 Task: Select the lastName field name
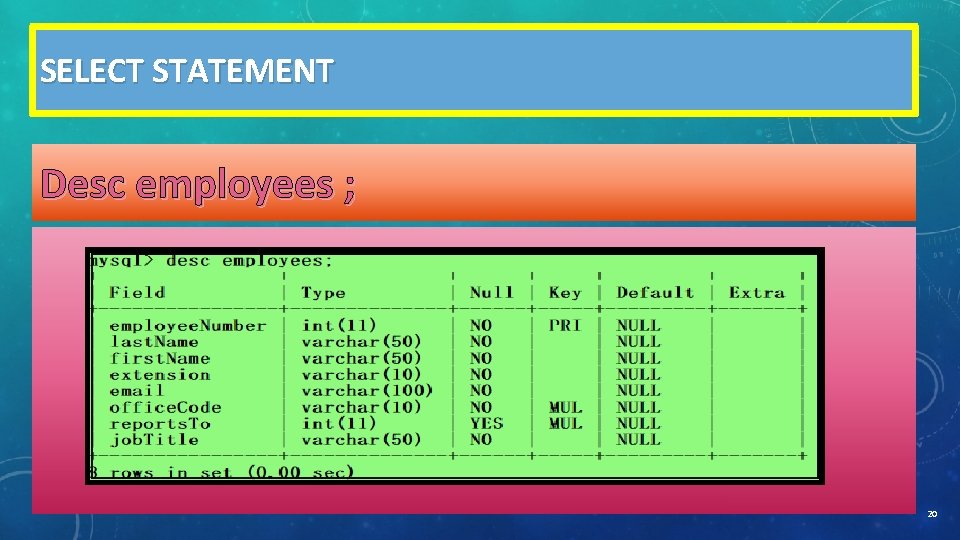(154, 342)
